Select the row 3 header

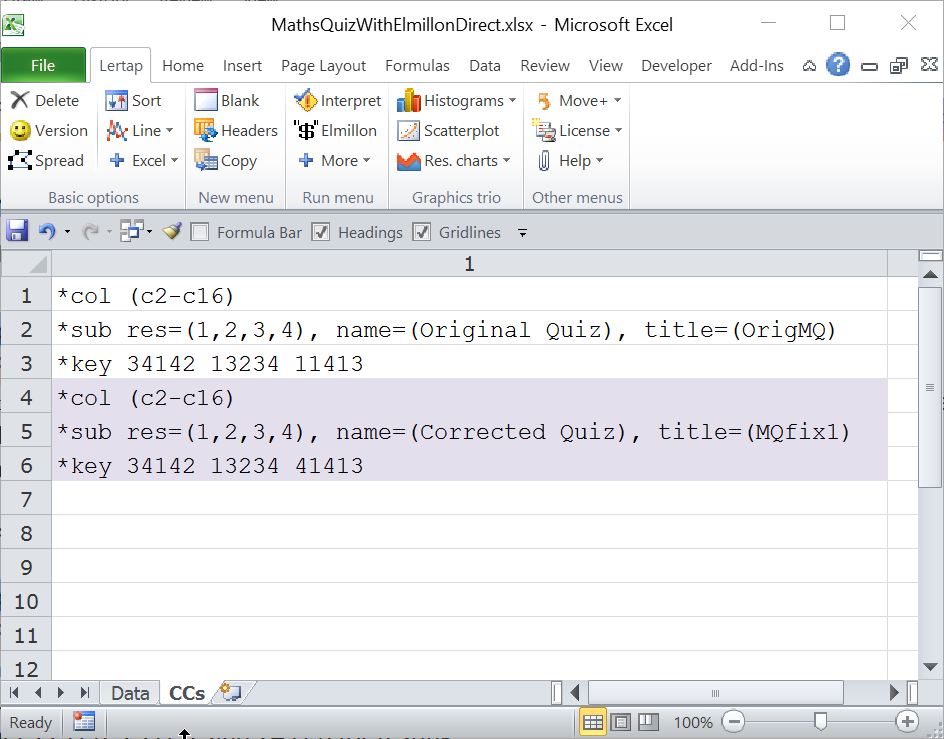(26, 363)
